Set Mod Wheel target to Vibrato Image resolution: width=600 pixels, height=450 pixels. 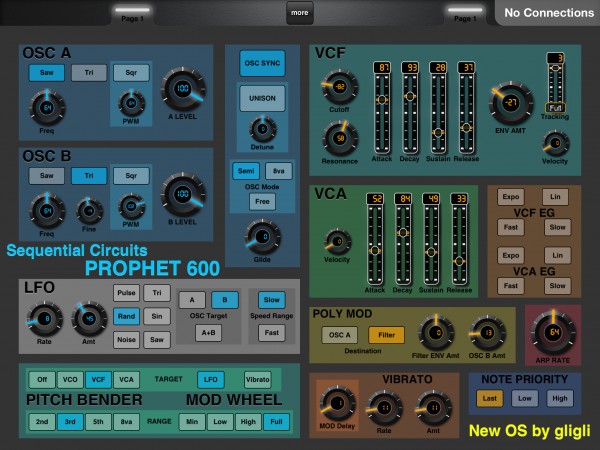click(x=258, y=380)
